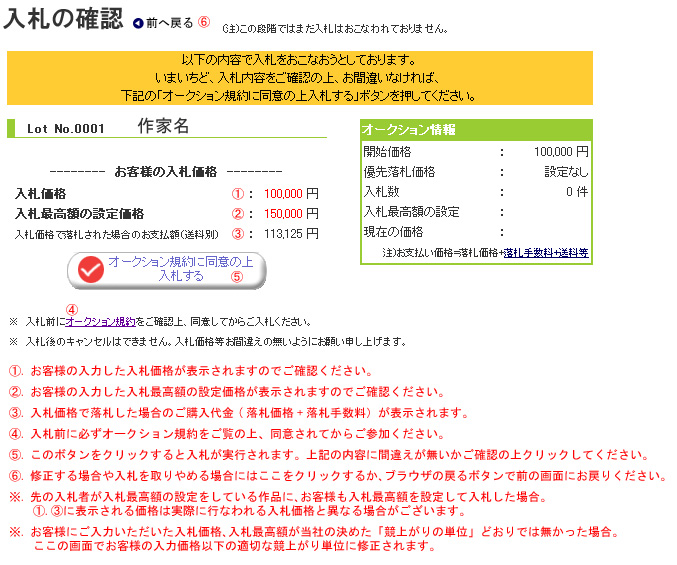Click the 作家名 heading

[163, 126]
